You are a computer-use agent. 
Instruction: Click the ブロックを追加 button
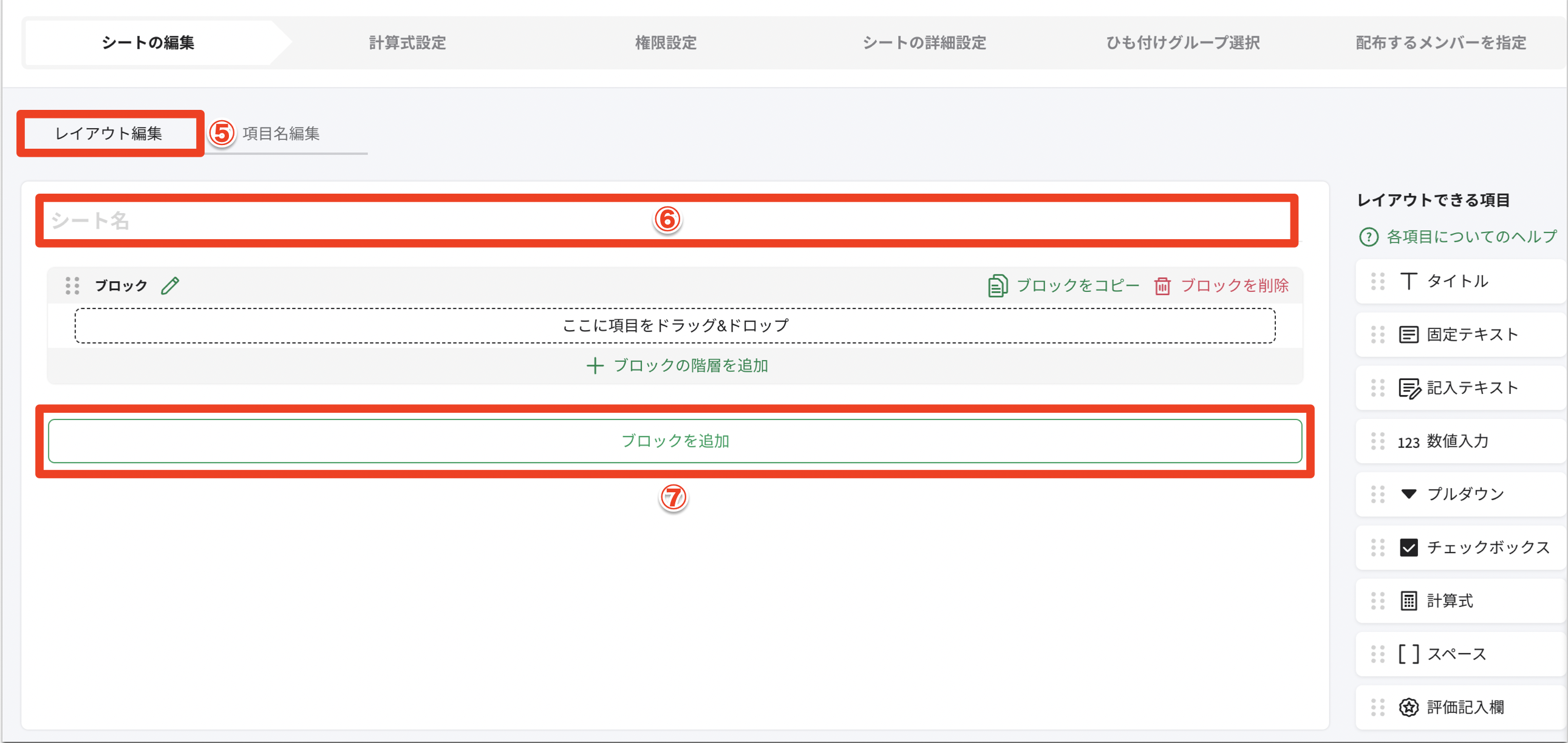point(675,441)
